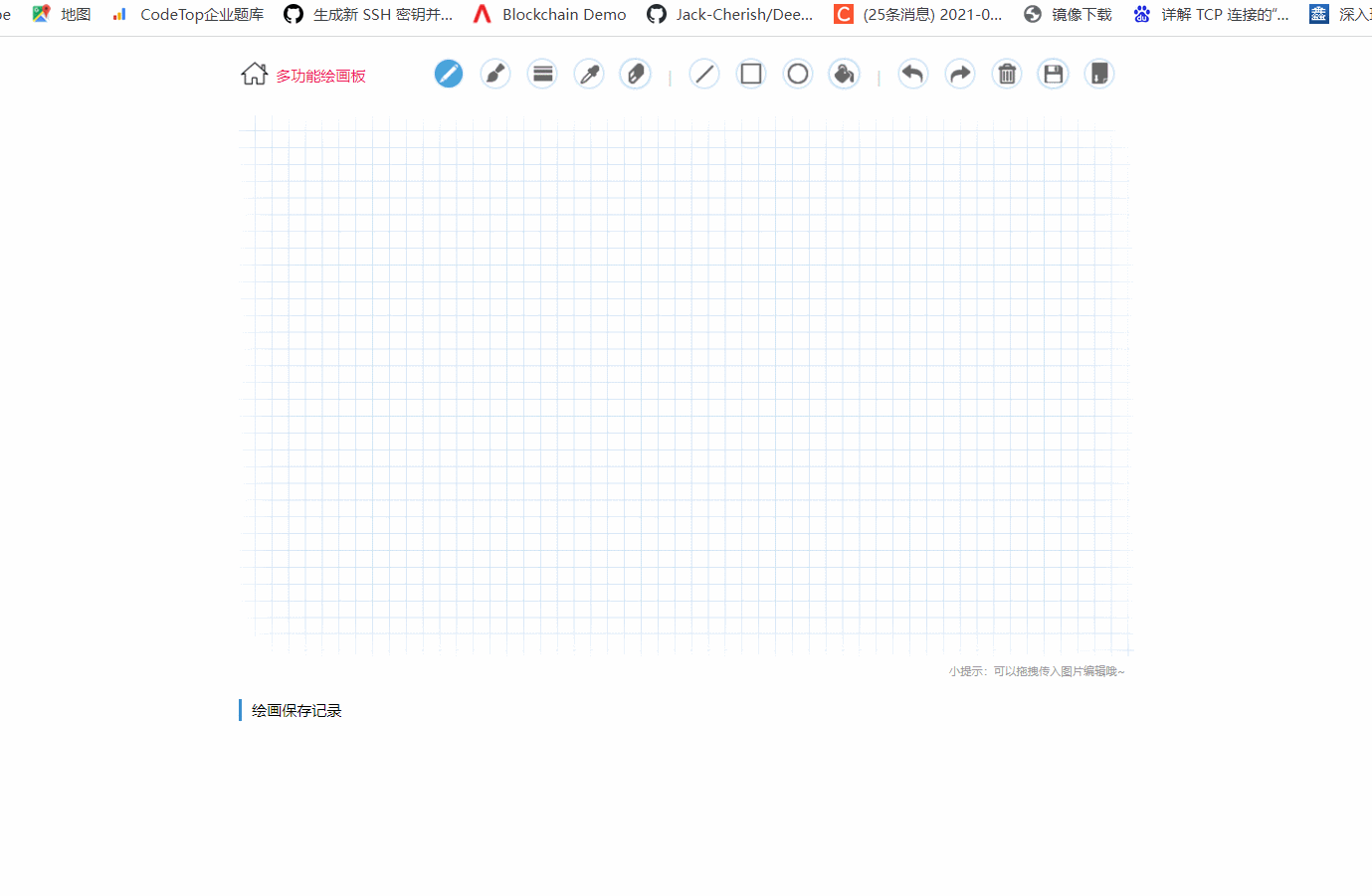Select the paint bucket fill tool
The width and height of the screenshot is (1372, 896).
[x=845, y=74]
